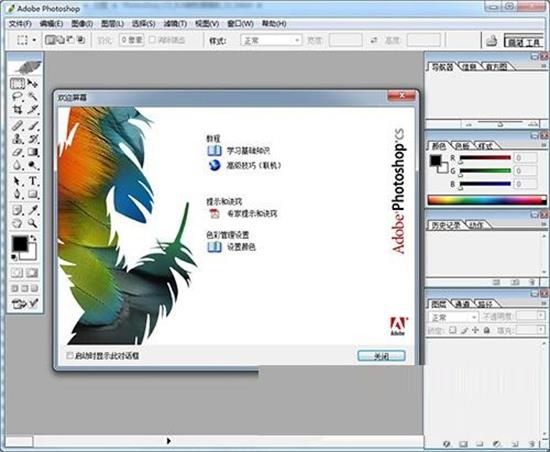Viewport: 550px width, 452px height.
Task: Select the Eraser tool
Action: 17,152
